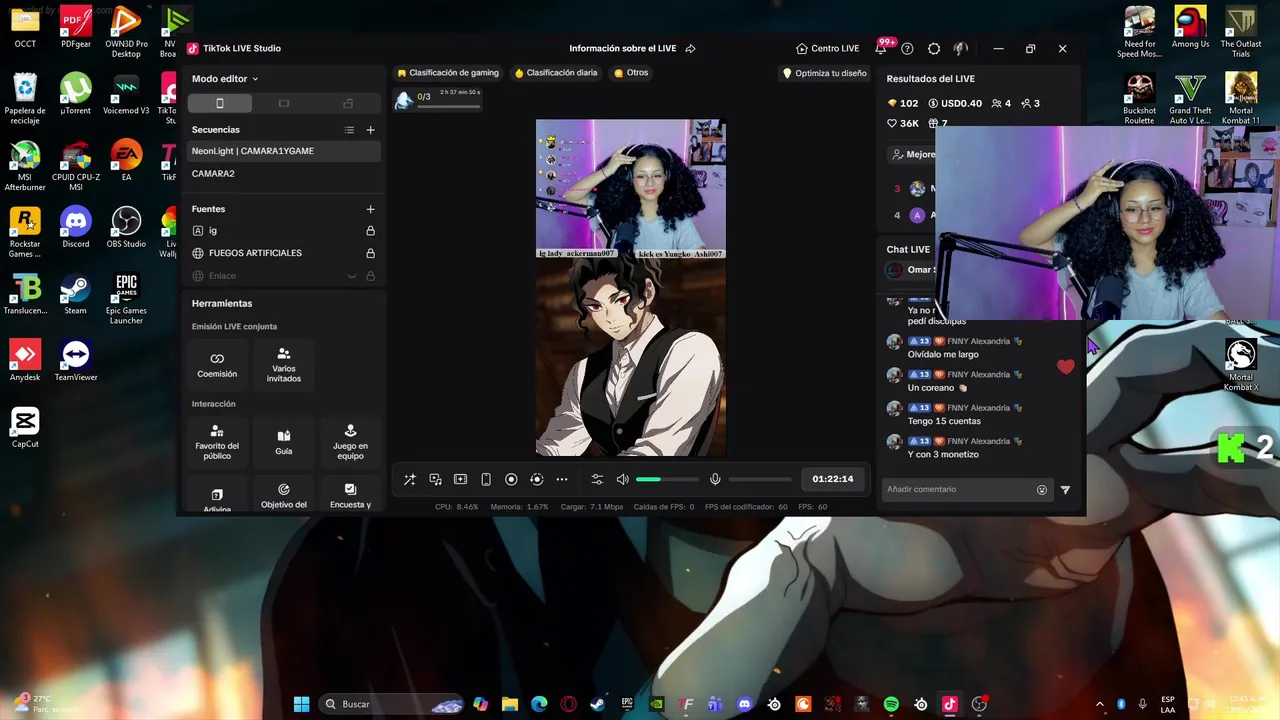Open Clasificación diaria tab

[x=556, y=73]
